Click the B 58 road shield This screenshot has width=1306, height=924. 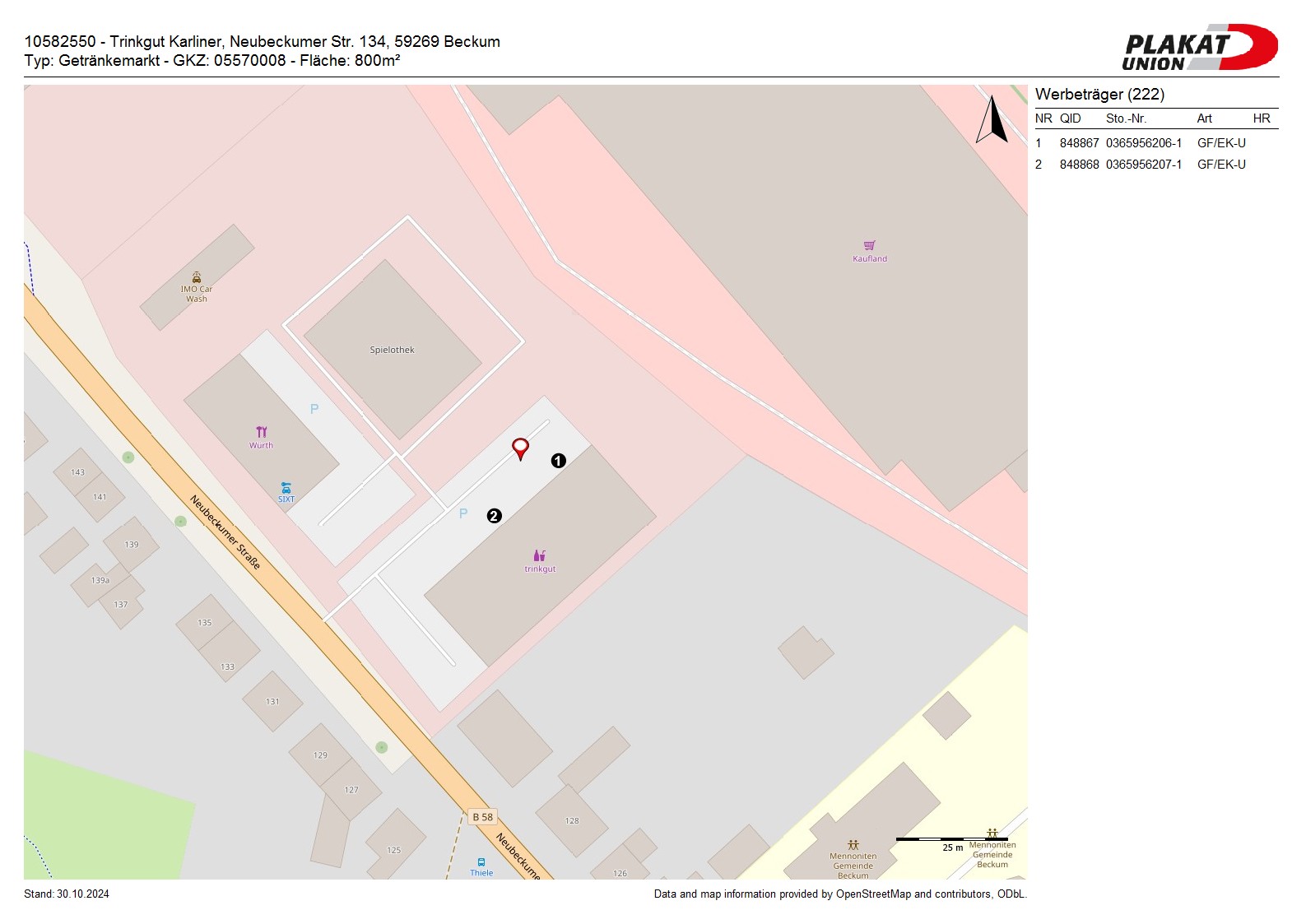click(x=482, y=817)
